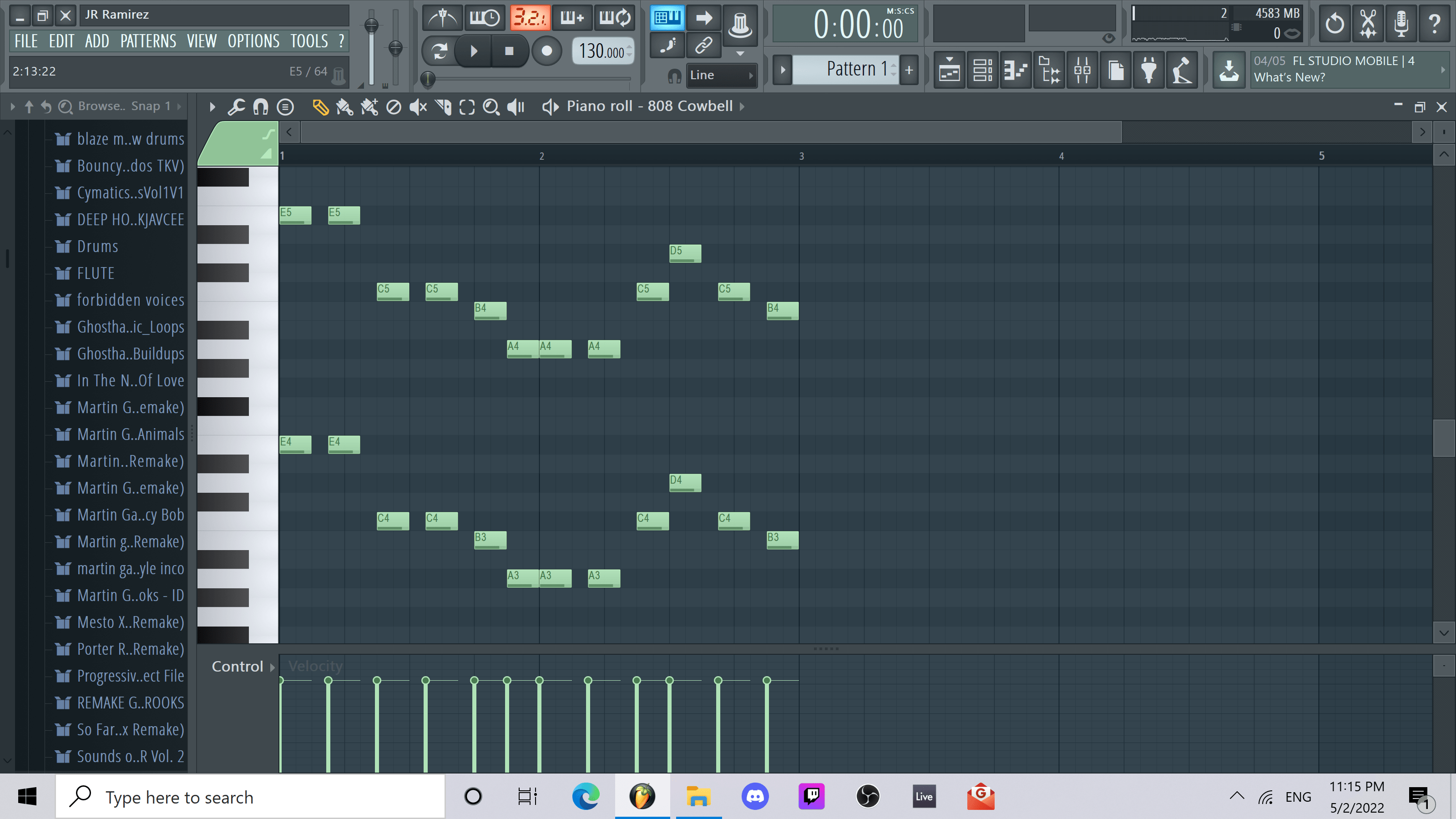Open Discord from the taskbar
This screenshot has height=819, width=1456.
click(x=754, y=796)
